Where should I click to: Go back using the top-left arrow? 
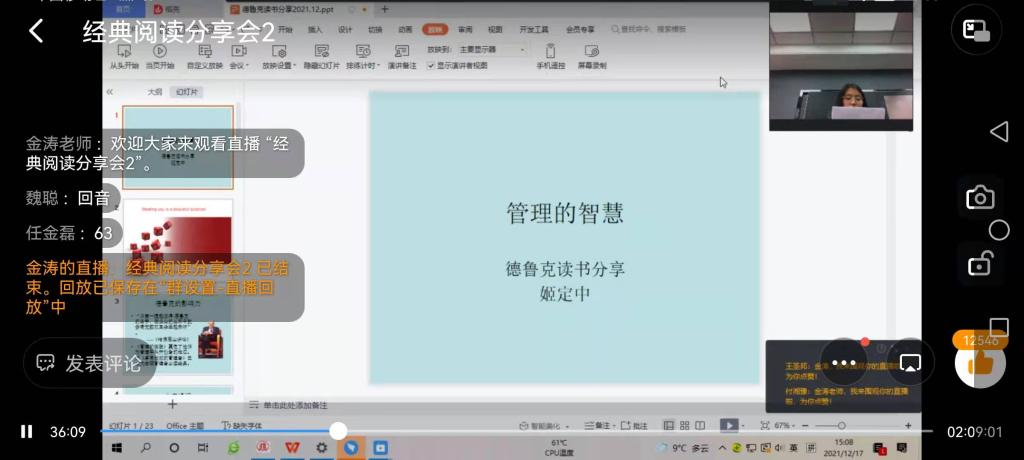pyautogui.click(x=36, y=31)
